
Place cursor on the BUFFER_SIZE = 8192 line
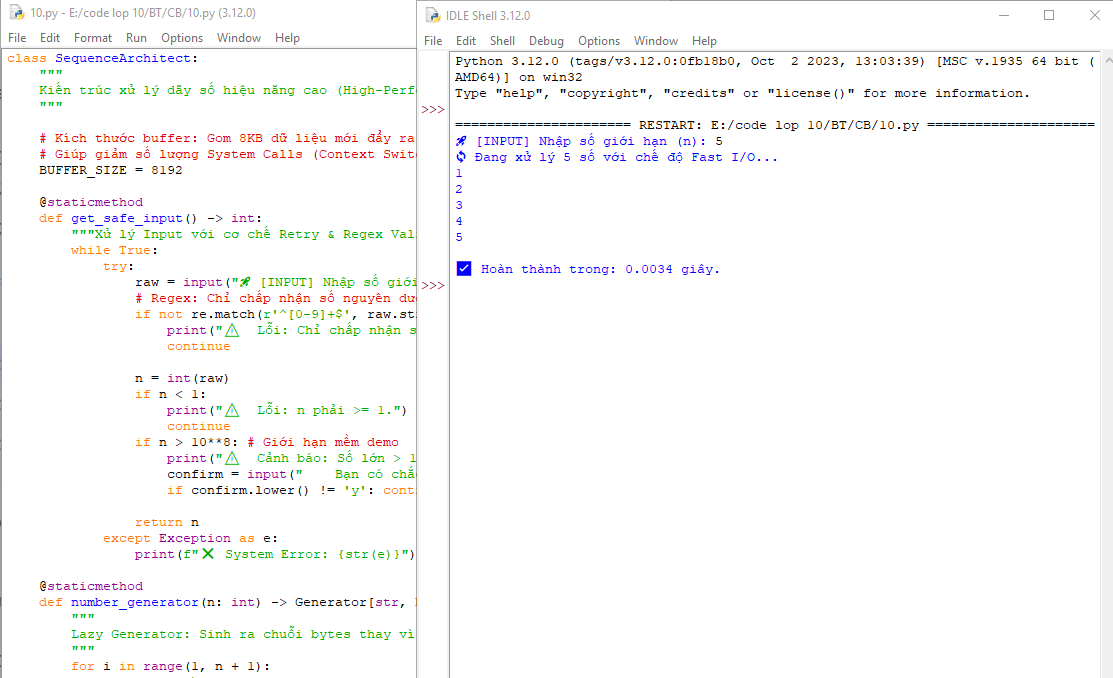click(x=110, y=170)
